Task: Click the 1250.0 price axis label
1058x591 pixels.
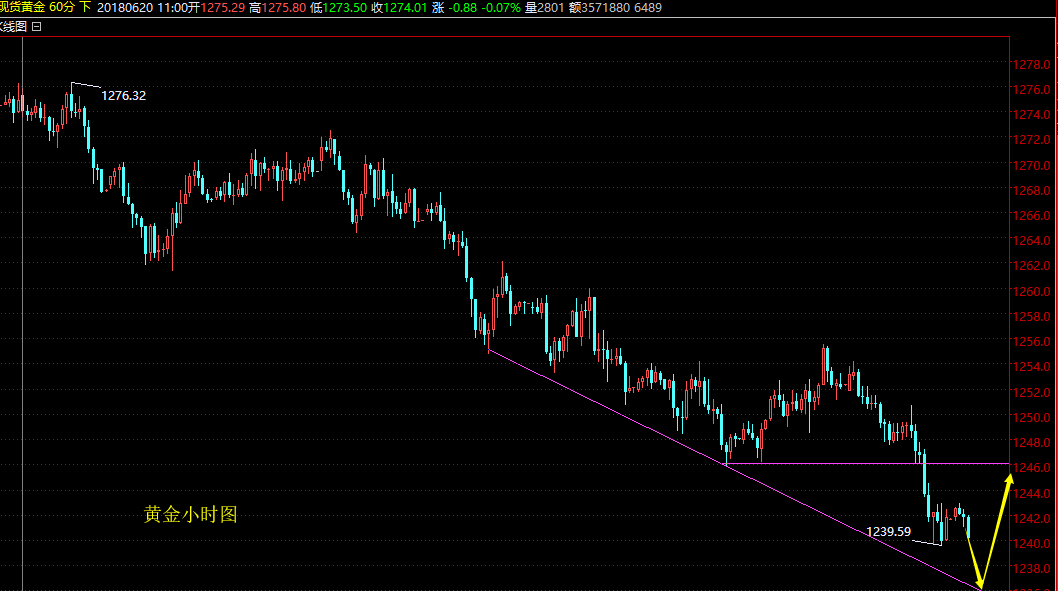Action: click(x=1032, y=417)
